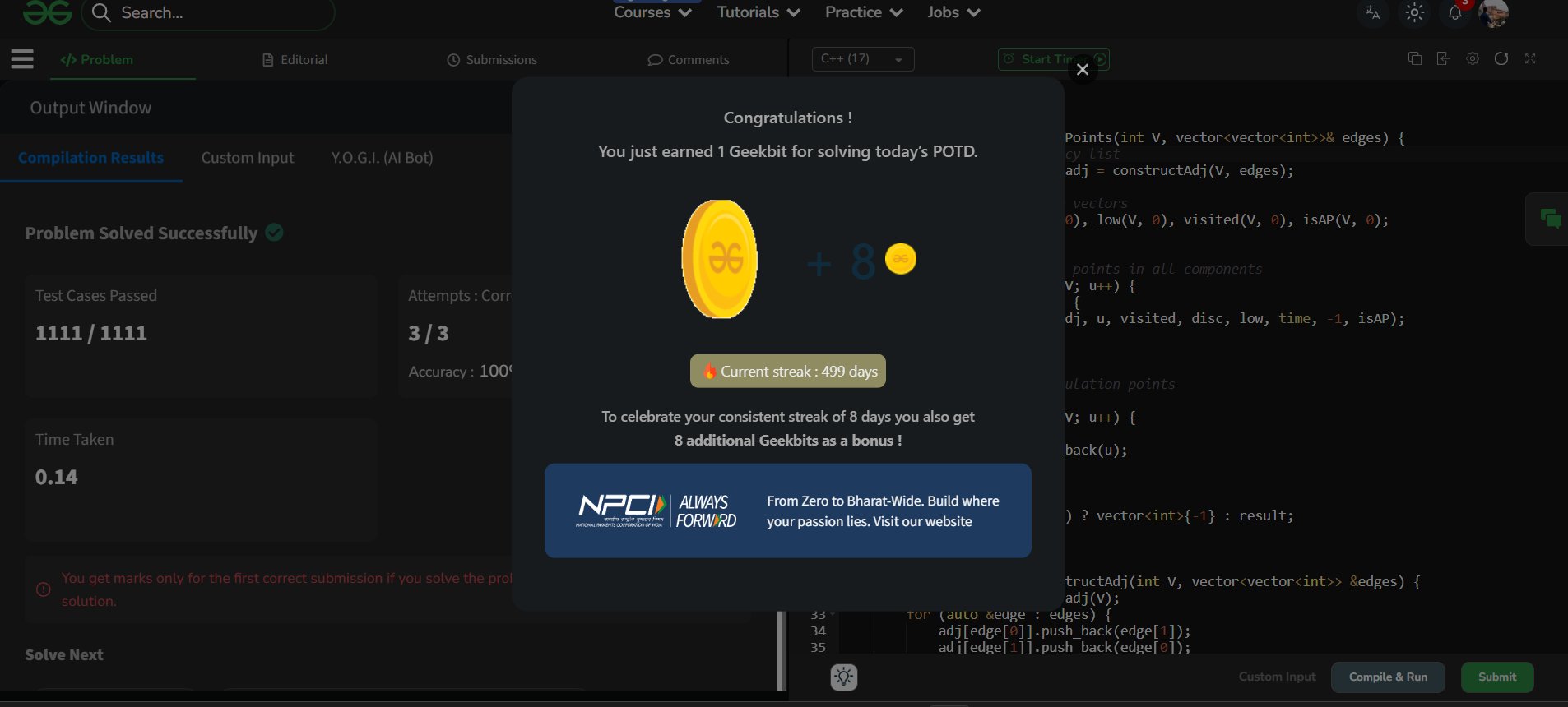1568x707 pixels.
Task: Open the hamburger sidebar menu
Action: tap(22, 59)
